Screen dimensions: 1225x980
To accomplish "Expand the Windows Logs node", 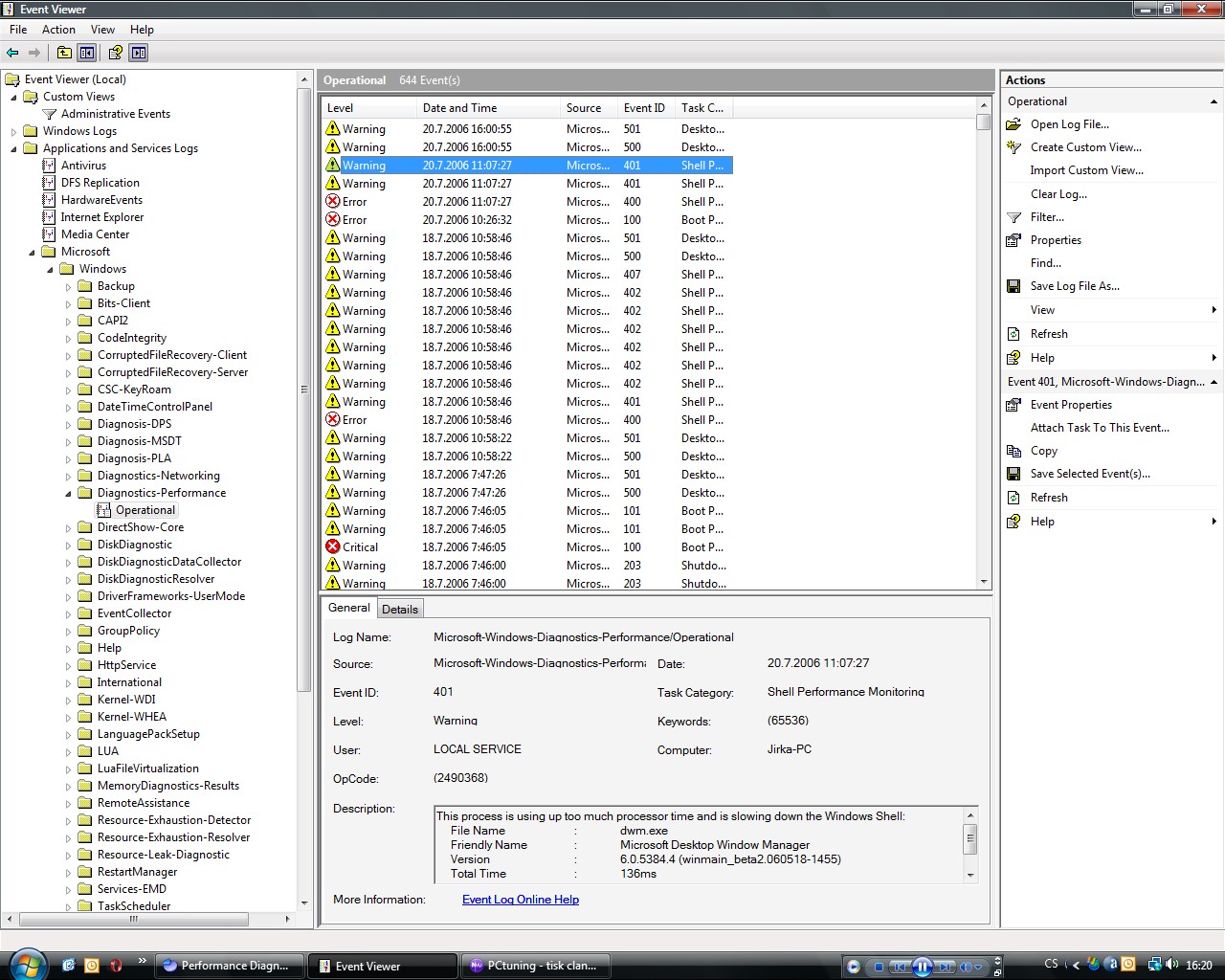I will (x=13, y=131).
